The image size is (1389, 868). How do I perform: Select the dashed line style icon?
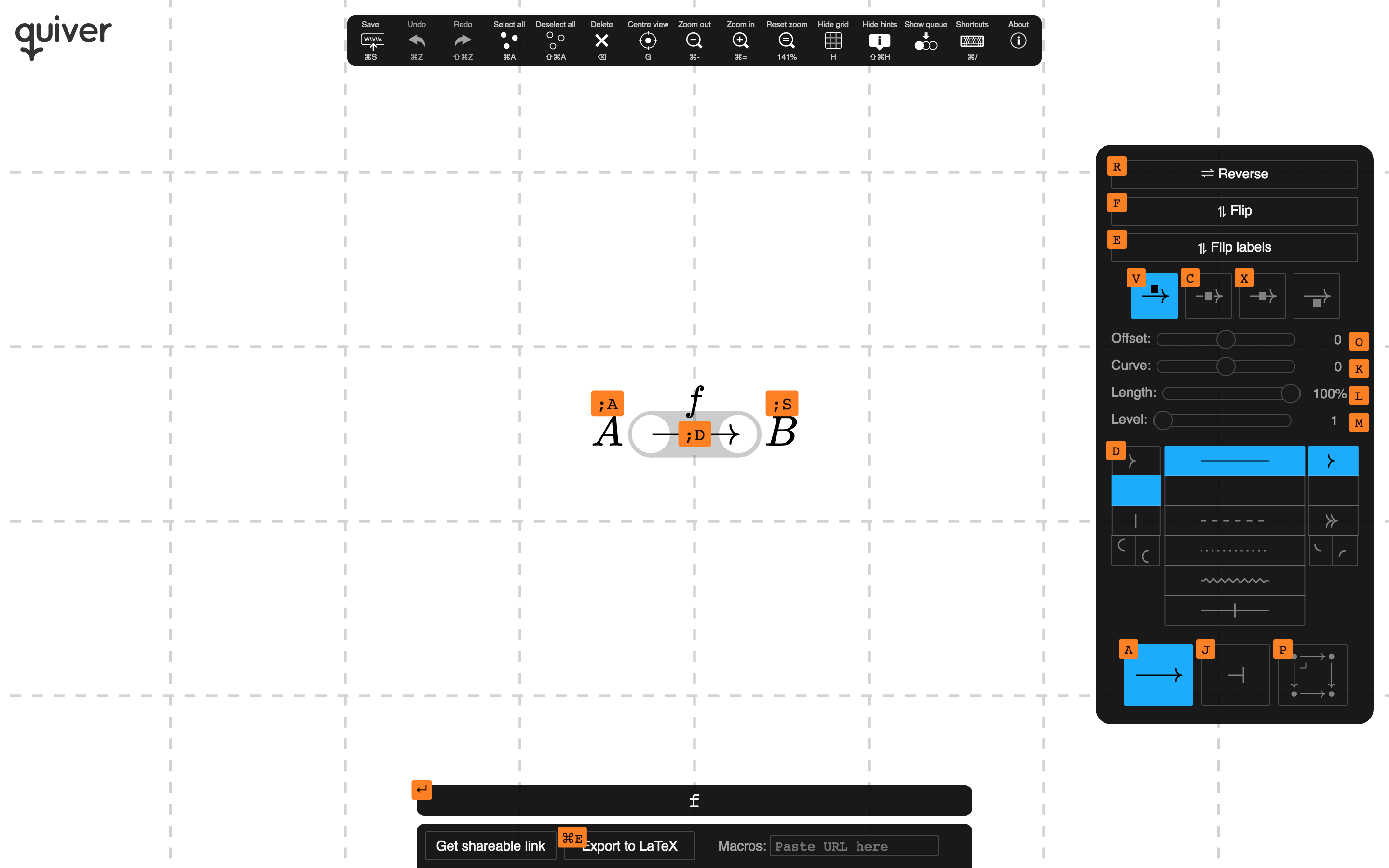click(x=1234, y=521)
